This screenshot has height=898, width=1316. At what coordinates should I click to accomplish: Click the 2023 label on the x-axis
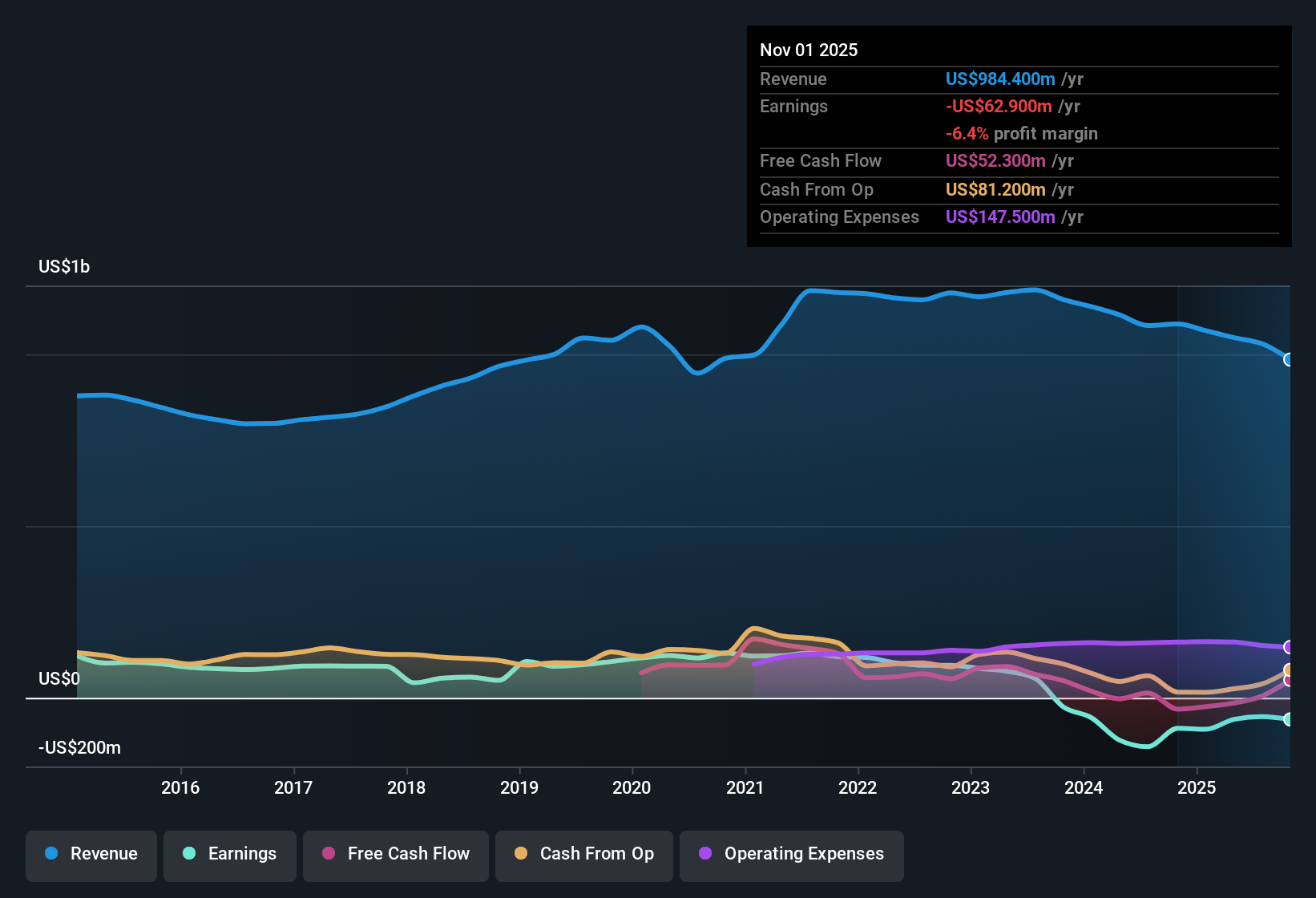point(971,788)
